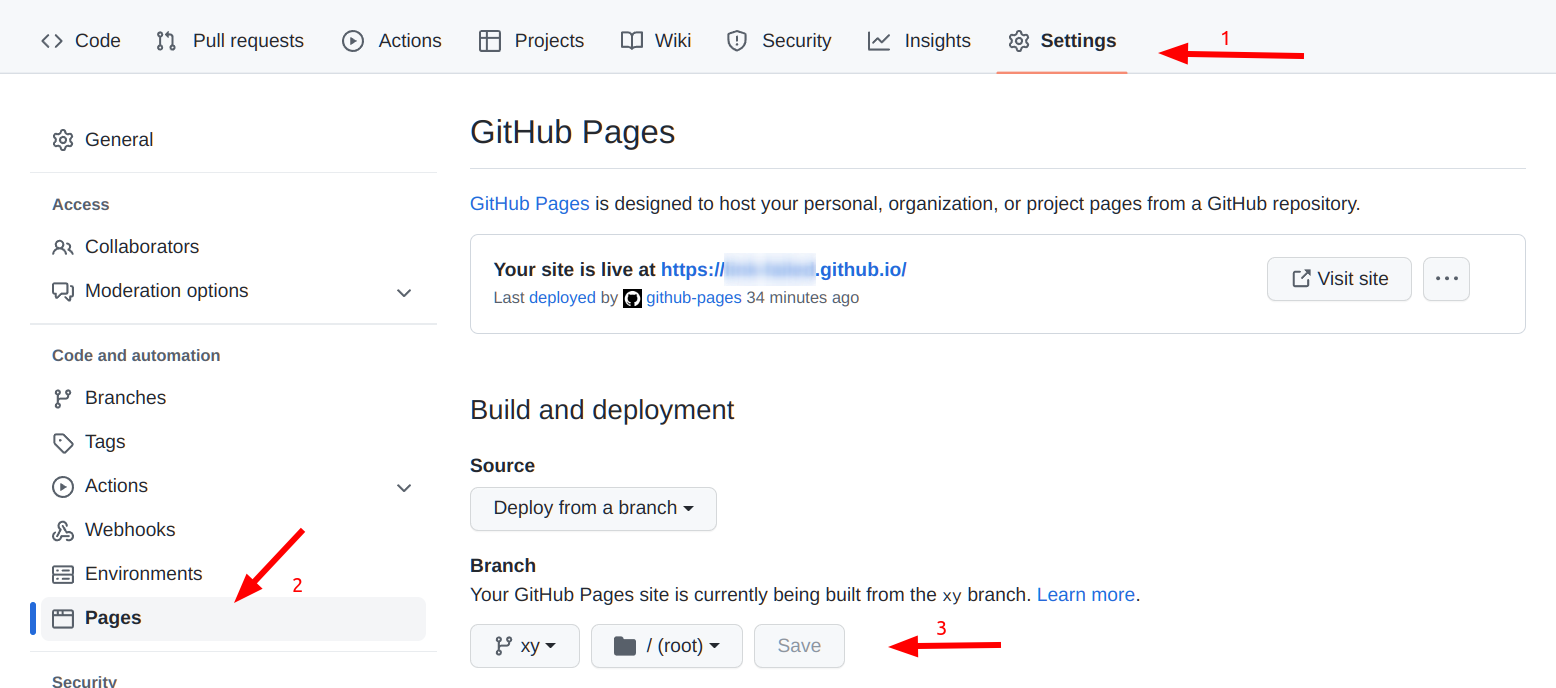This screenshot has height=688, width=1556.
Task: Click the Actions play icon in sidebar
Action: [x=63, y=486]
